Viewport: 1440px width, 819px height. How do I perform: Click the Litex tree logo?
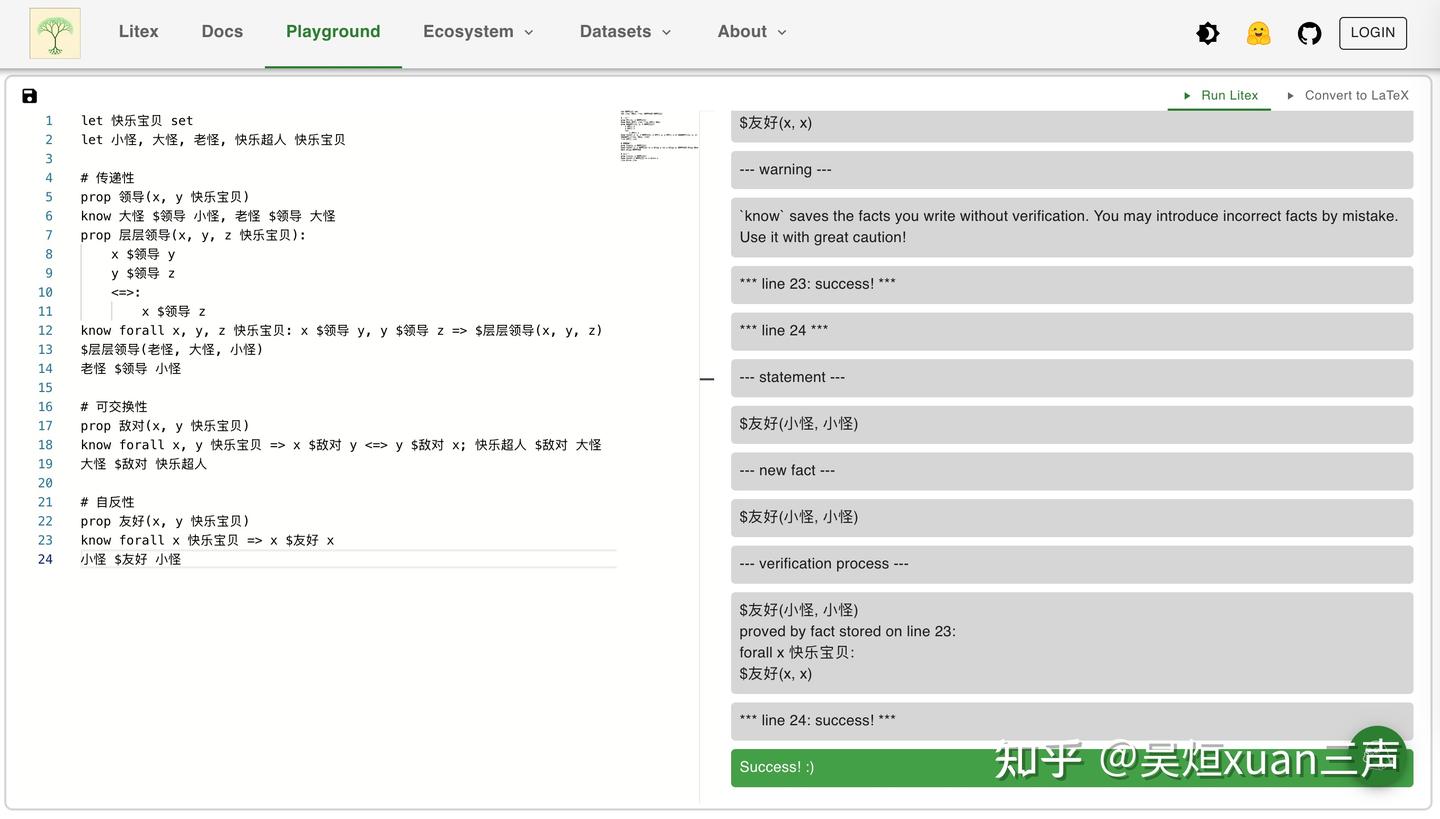click(55, 33)
